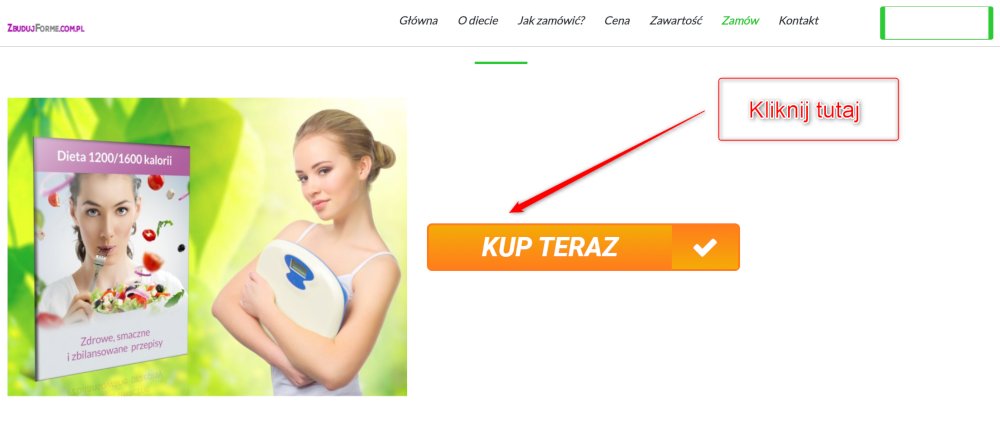Open the Kontakt page

tap(798, 20)
